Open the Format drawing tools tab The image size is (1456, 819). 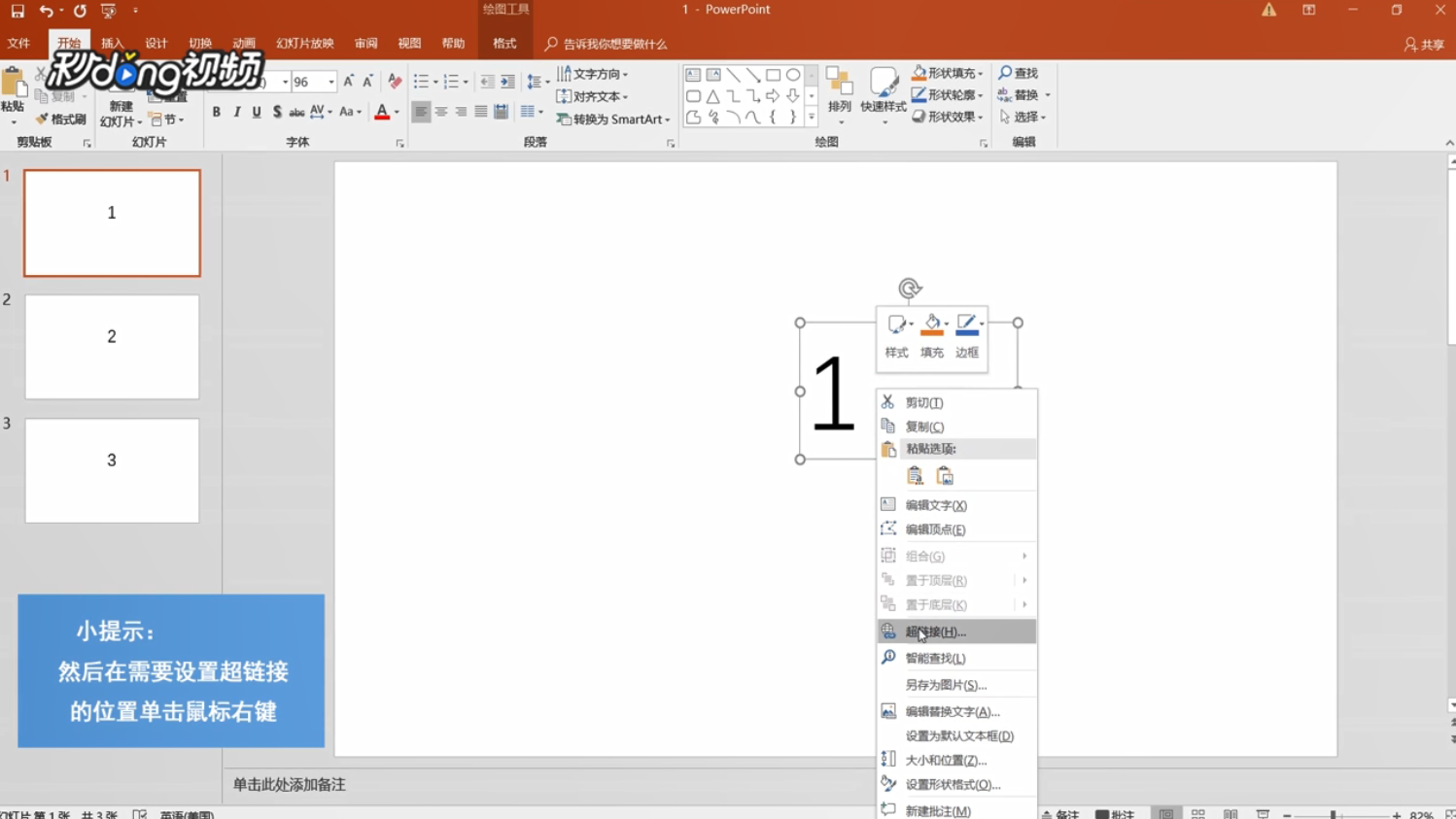pyautogui.click(x=504, y=44)
